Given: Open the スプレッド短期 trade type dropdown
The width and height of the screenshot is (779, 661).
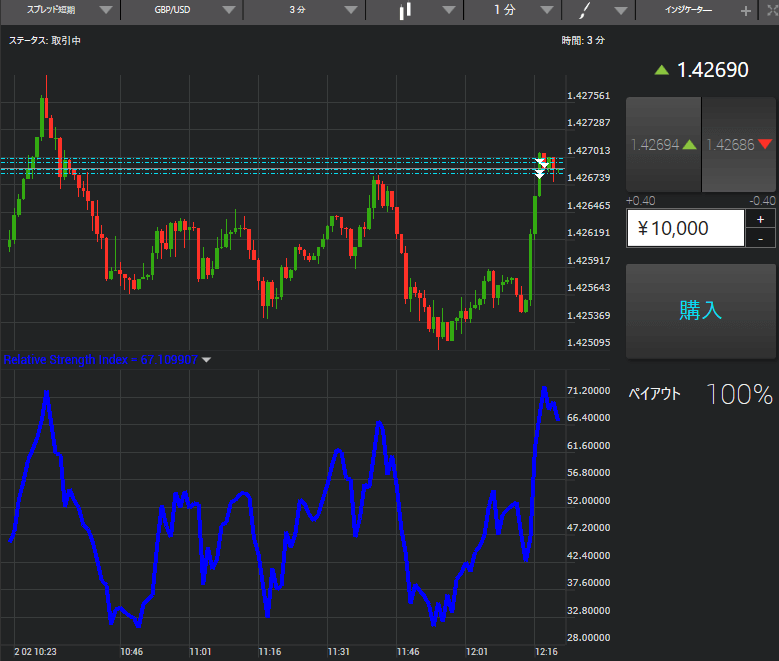Looking at the screenshot, I should click(60, 10).
